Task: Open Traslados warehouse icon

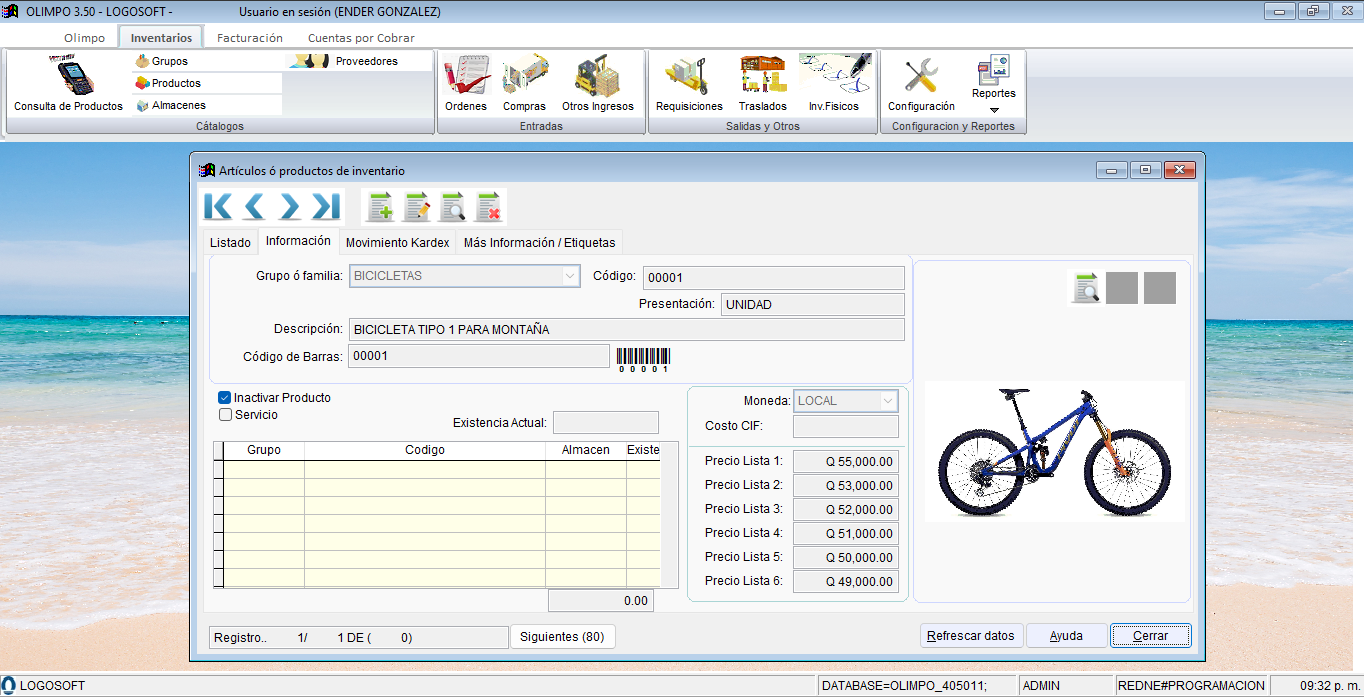Action: [x=763, y=76]
